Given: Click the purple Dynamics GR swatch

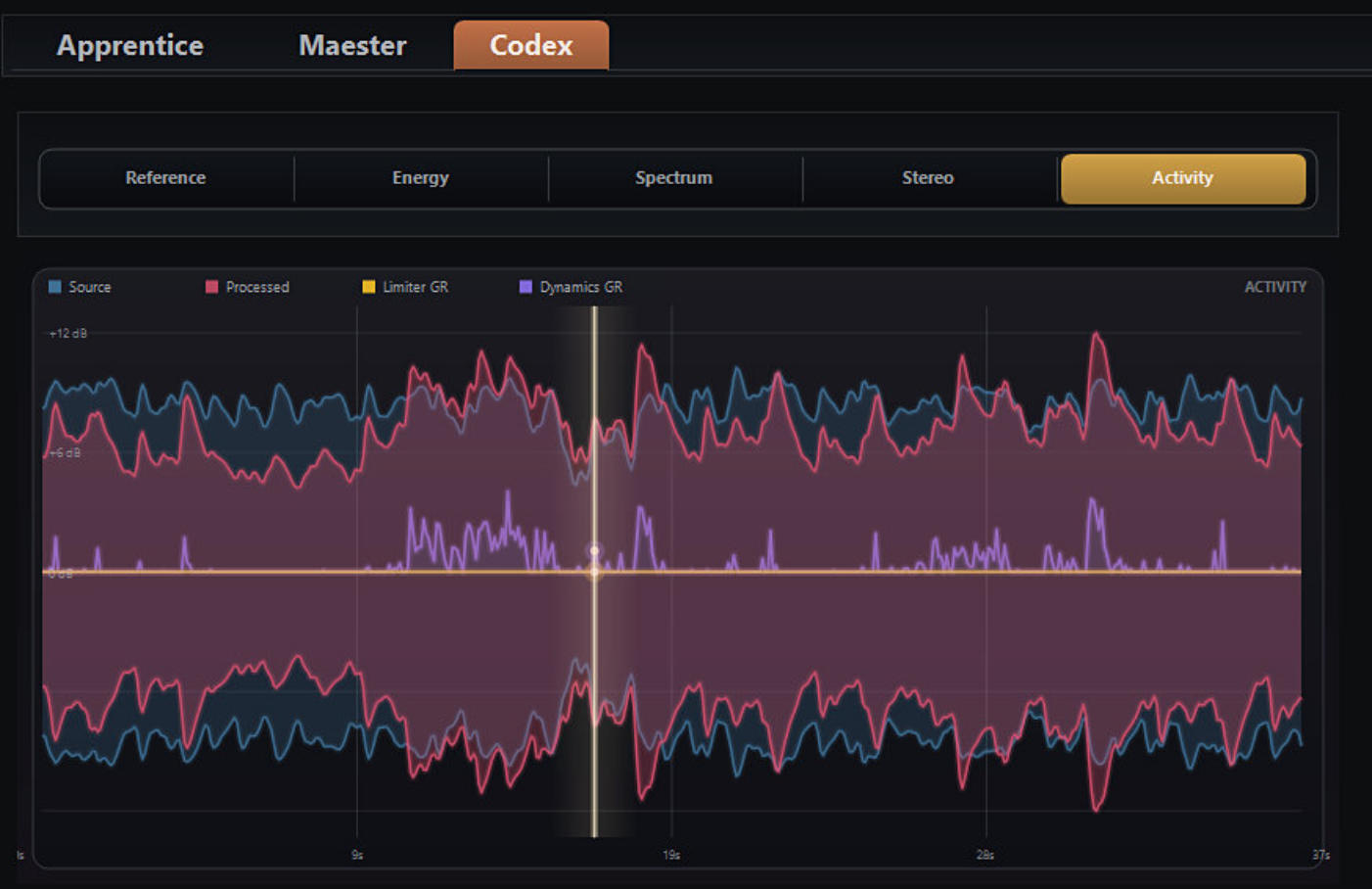Looking at the screenshot, I should tap(526, 287).
